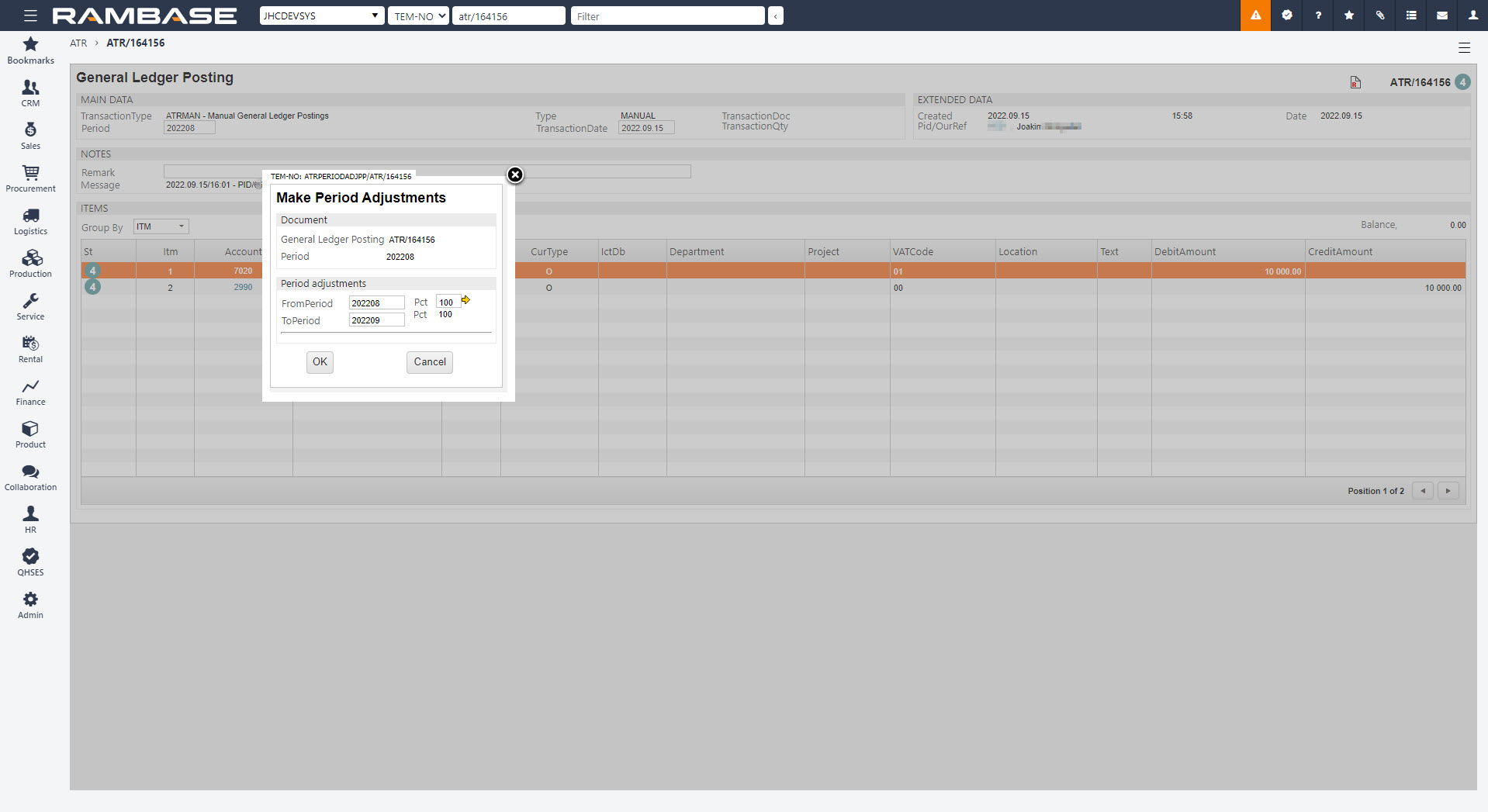The height and width of the screenshot is (812, 1488).
Task: Open the Finance module in sidebar
Action: click(30, 392)
